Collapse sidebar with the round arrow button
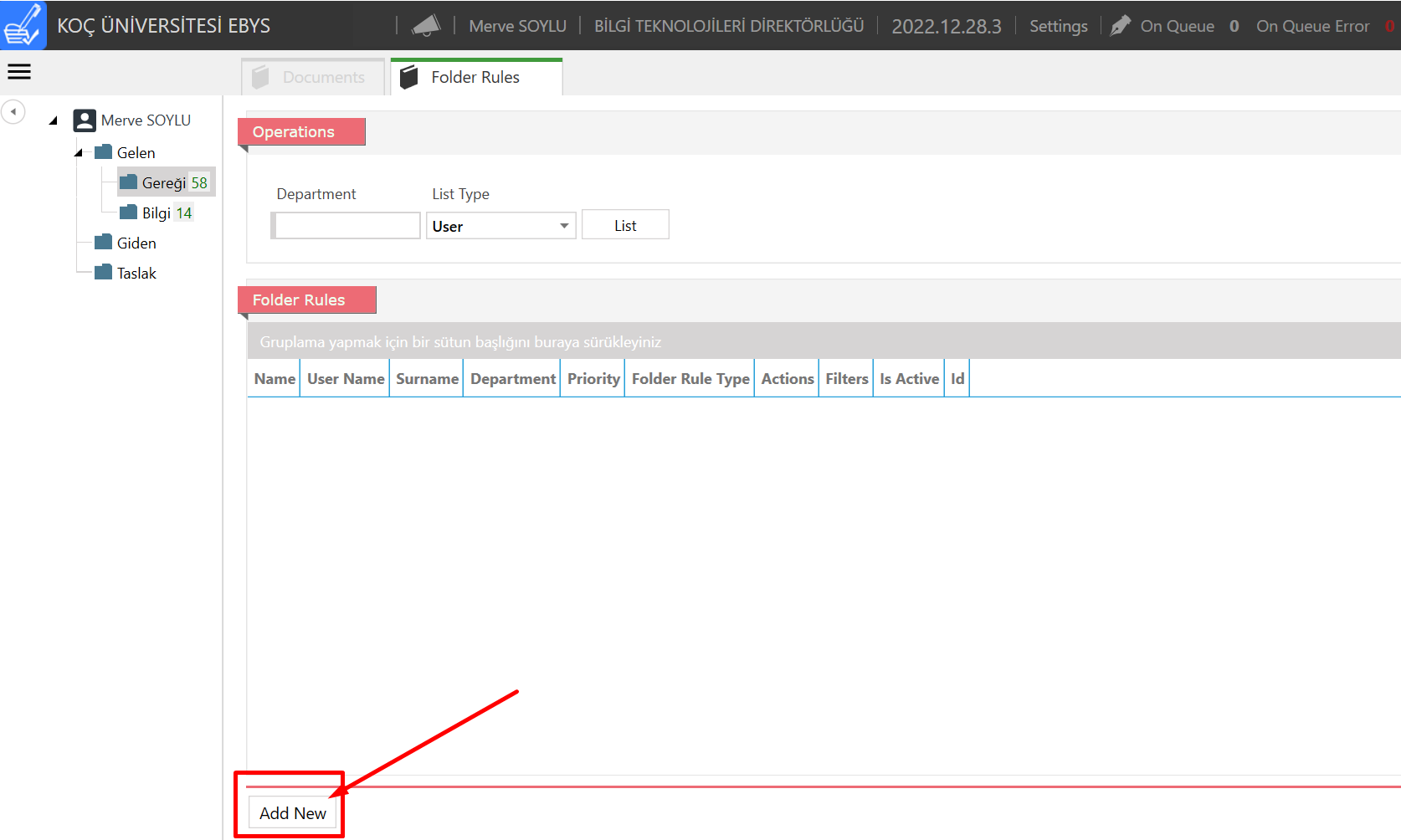Viewport: 1401px width, 840px height. pyautogui.click(x=13, y=111)
